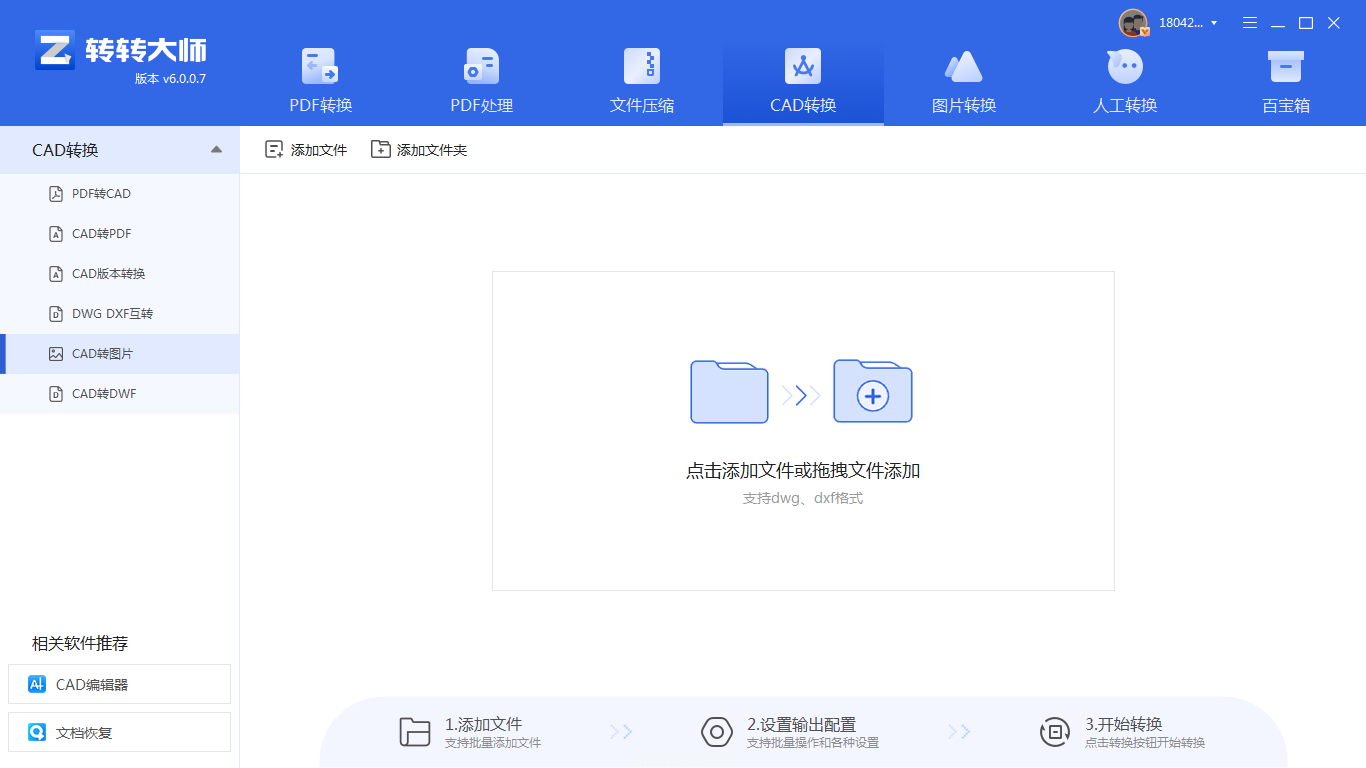Click the step text 3.开始转换
Viewport: 1366px width, 768px height.
click(1124, 724)
